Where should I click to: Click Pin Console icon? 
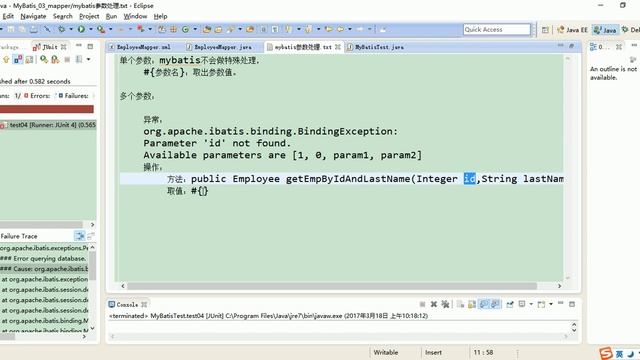[x=510, y=304]
